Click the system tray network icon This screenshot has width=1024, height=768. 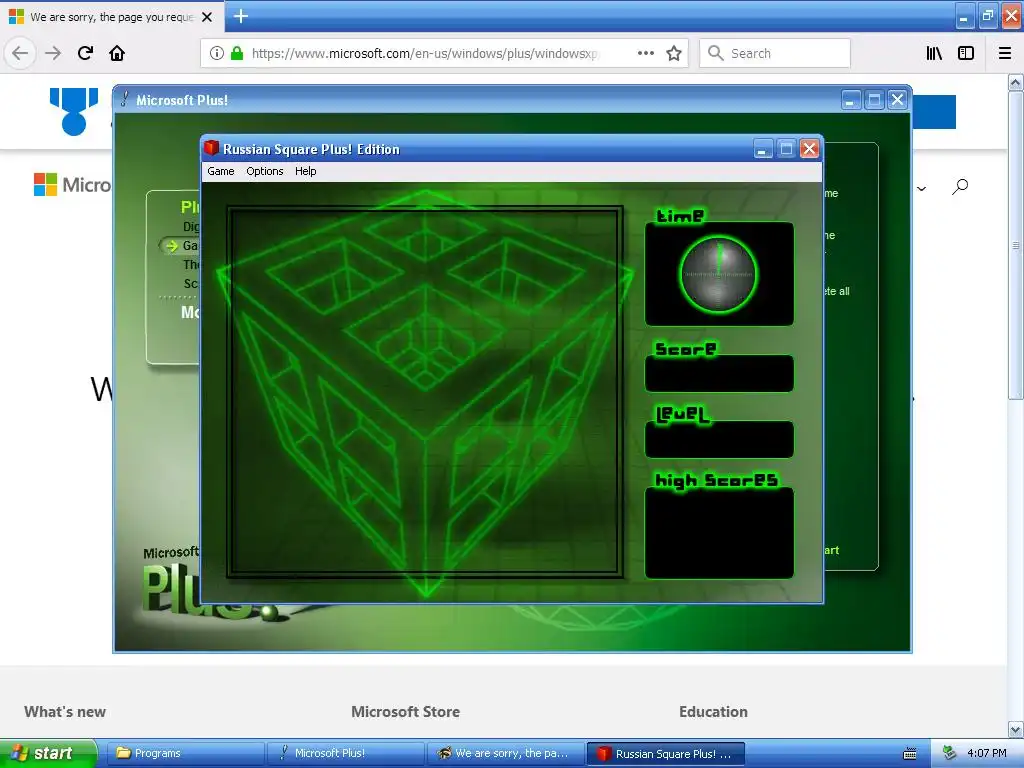pos(949,754)
